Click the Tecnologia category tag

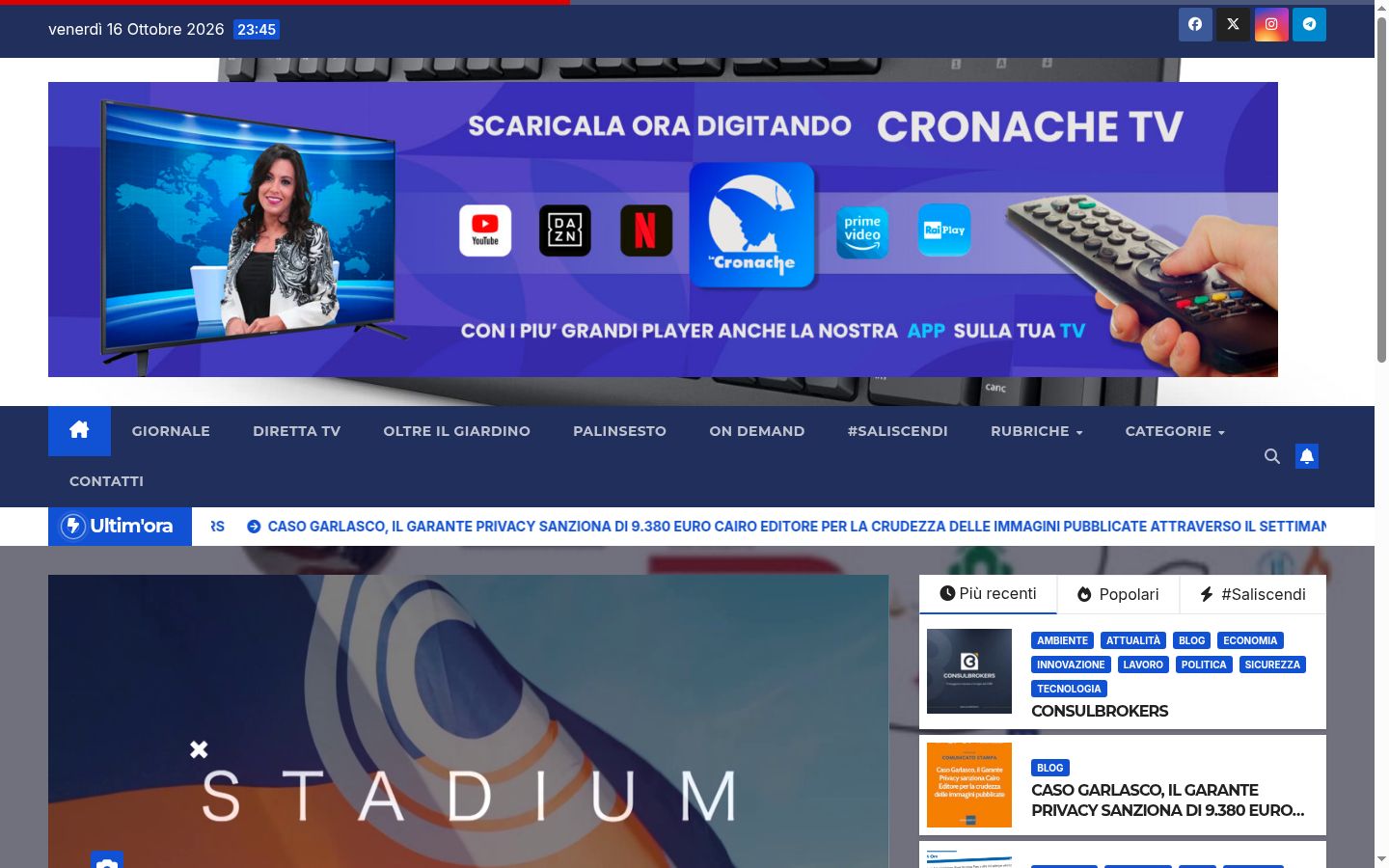click(x=1069, y=689)
